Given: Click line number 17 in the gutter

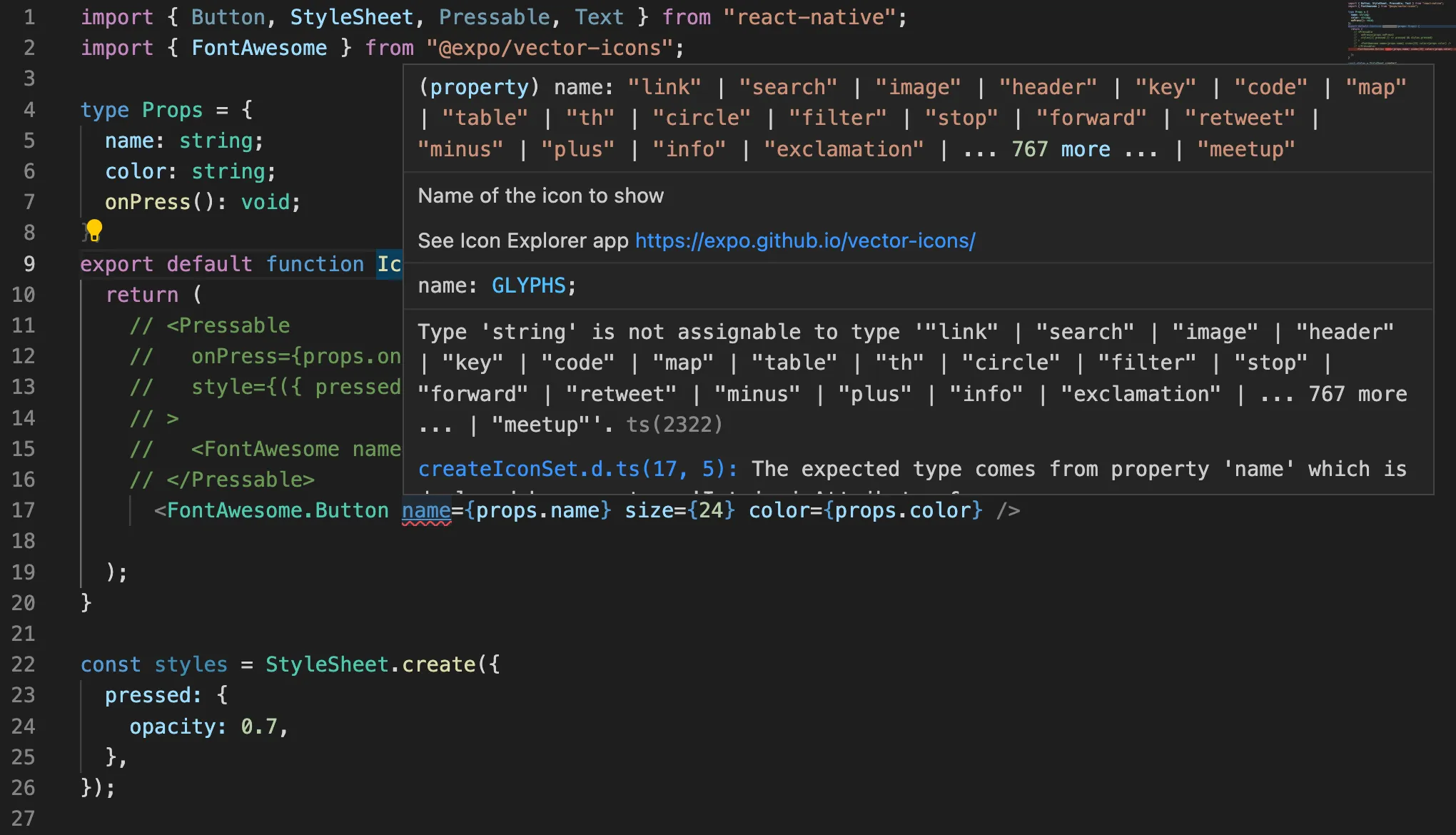Looking at the screenshot, I should click(24, 510).
